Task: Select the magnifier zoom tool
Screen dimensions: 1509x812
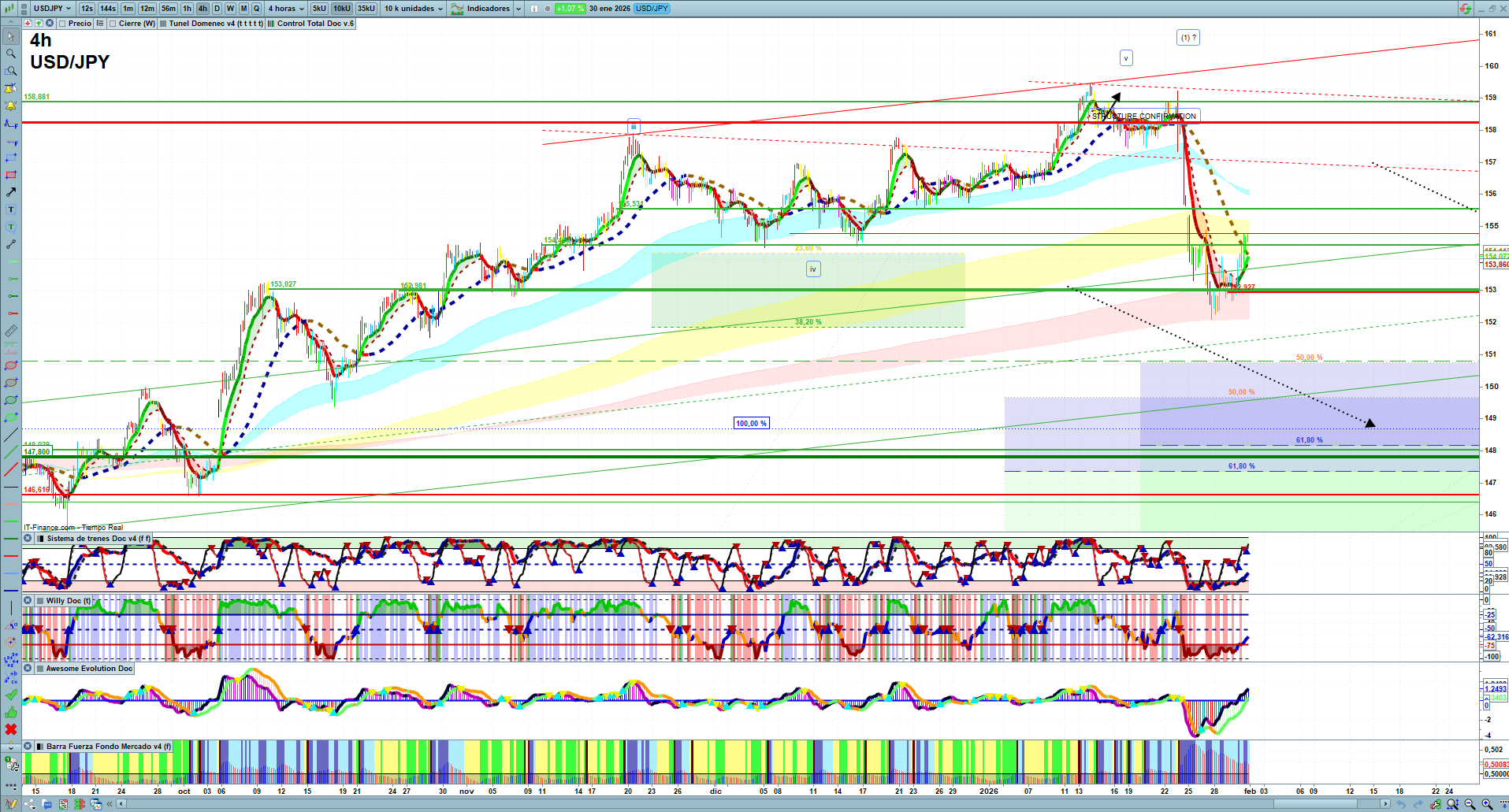Action: (11, 54)
